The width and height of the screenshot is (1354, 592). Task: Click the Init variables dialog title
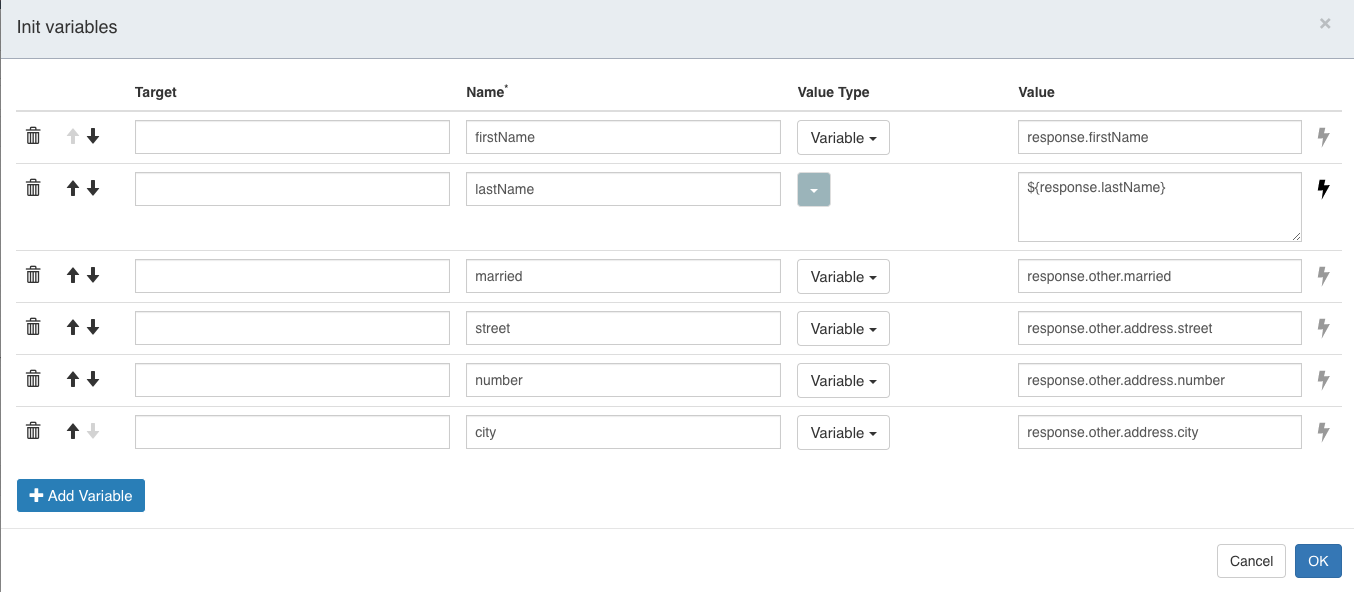tap(65, 27)
